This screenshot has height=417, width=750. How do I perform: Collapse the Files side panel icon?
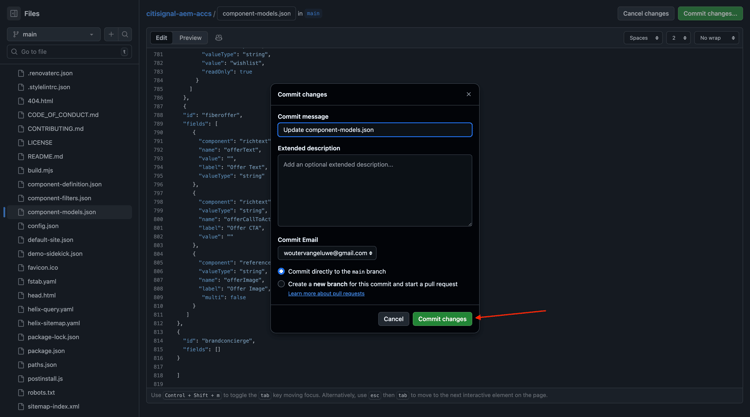(14, 13)
